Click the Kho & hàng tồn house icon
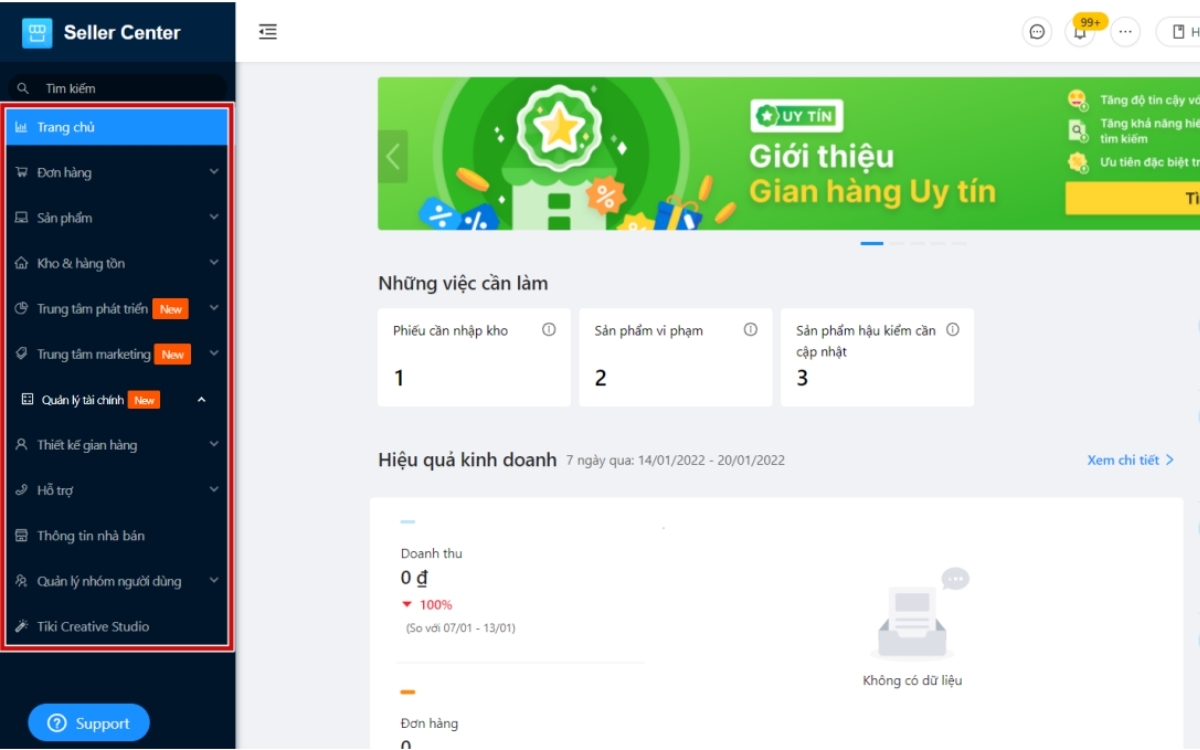Image resolution: width=1200 pixels, height=750 pixels. click(x=21, y=264)
